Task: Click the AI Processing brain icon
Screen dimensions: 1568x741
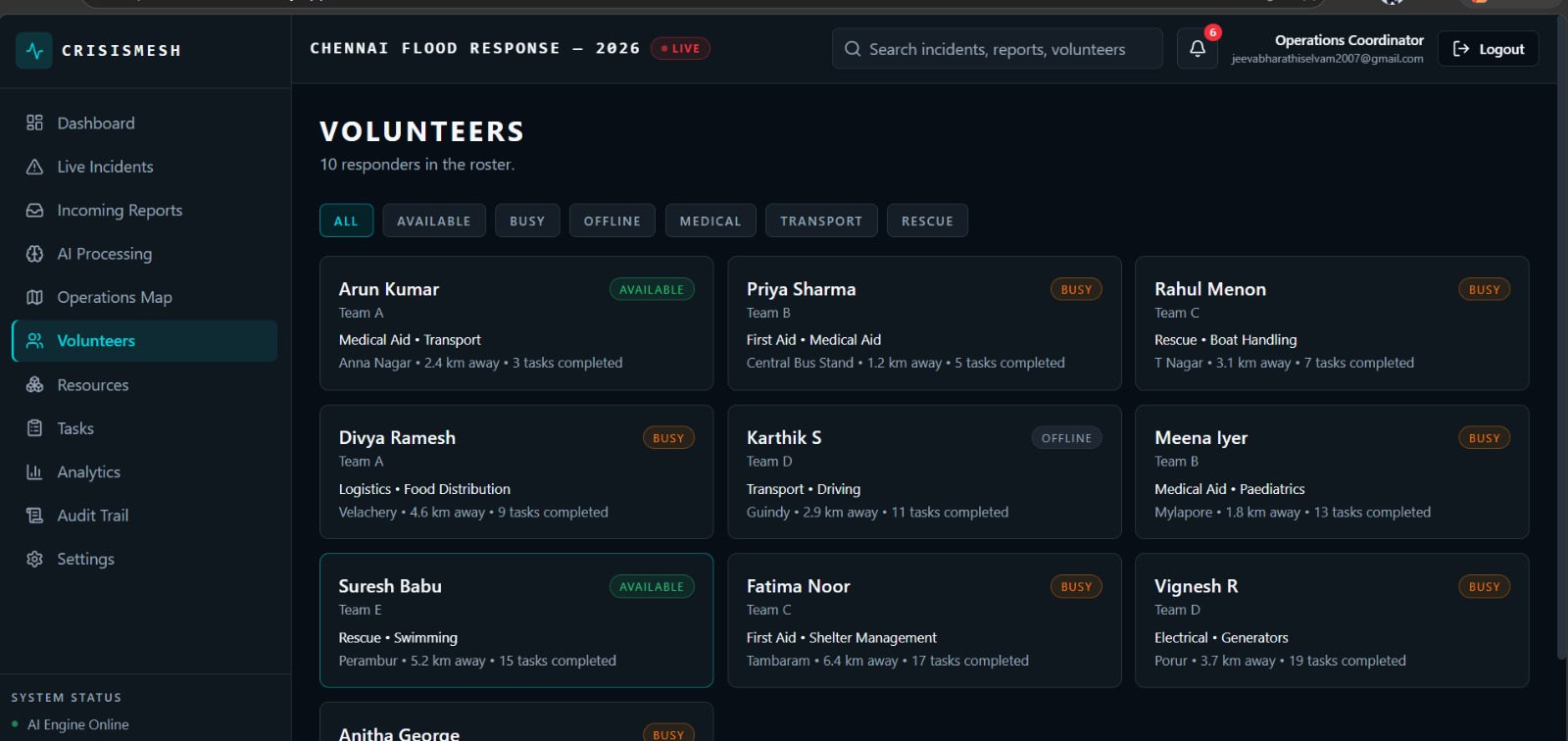Action: [35, 254]
